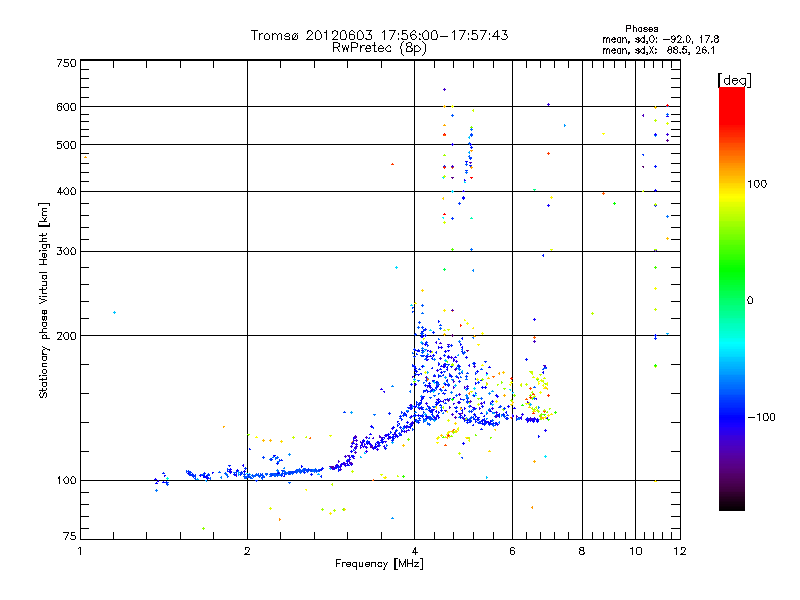Viewport: 800px width, 600px height.
Task: Click the x-axis label '6'
Action: [x=512, y=551]
